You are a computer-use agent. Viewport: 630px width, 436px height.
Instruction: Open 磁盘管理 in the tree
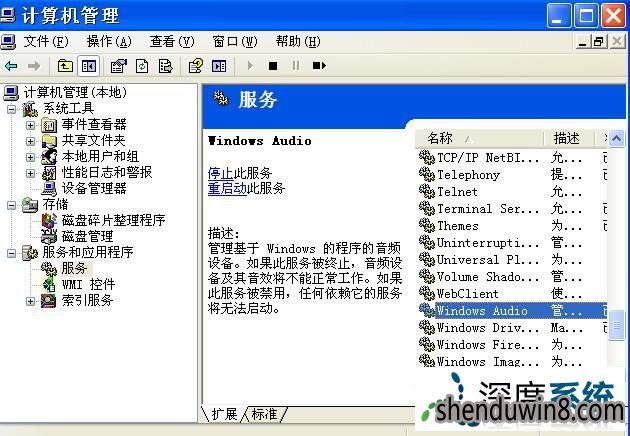pyautogui.click(x=87, y=236)
